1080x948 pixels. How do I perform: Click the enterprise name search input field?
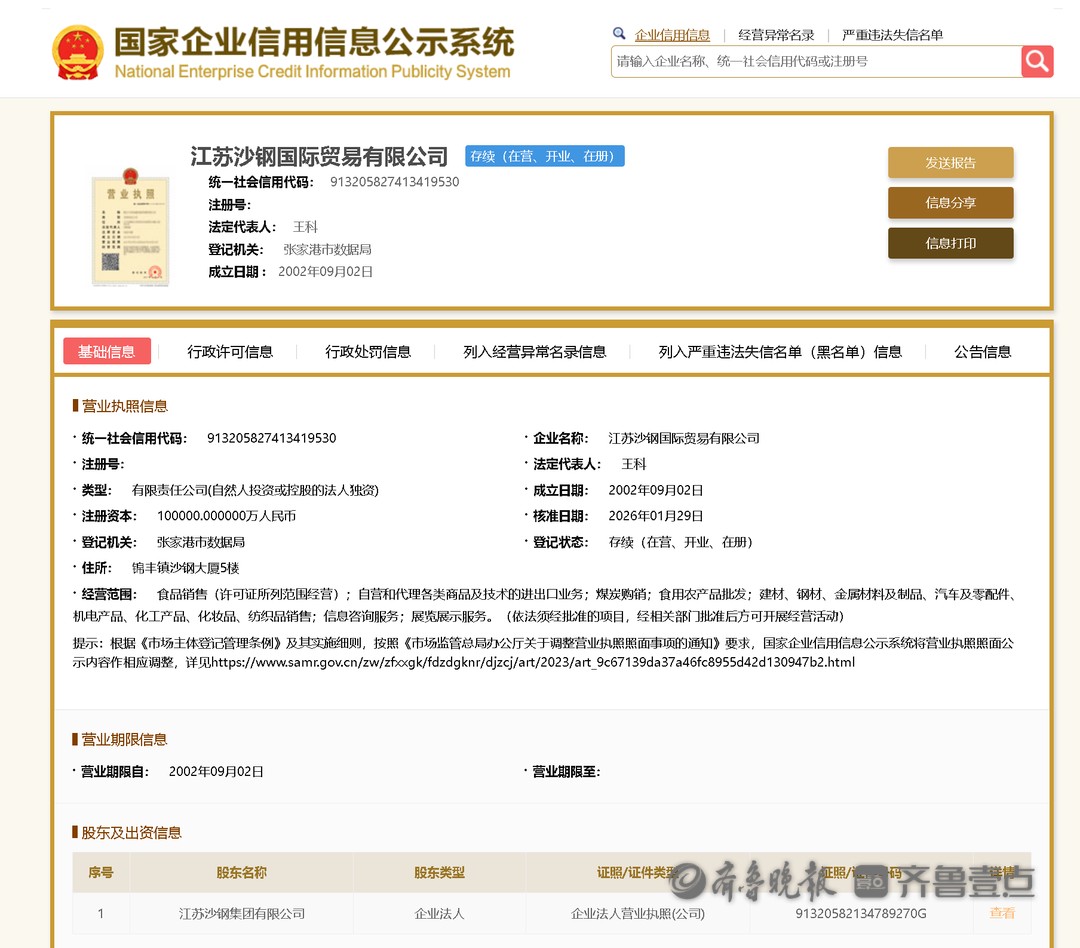click(x=815, y=61)
